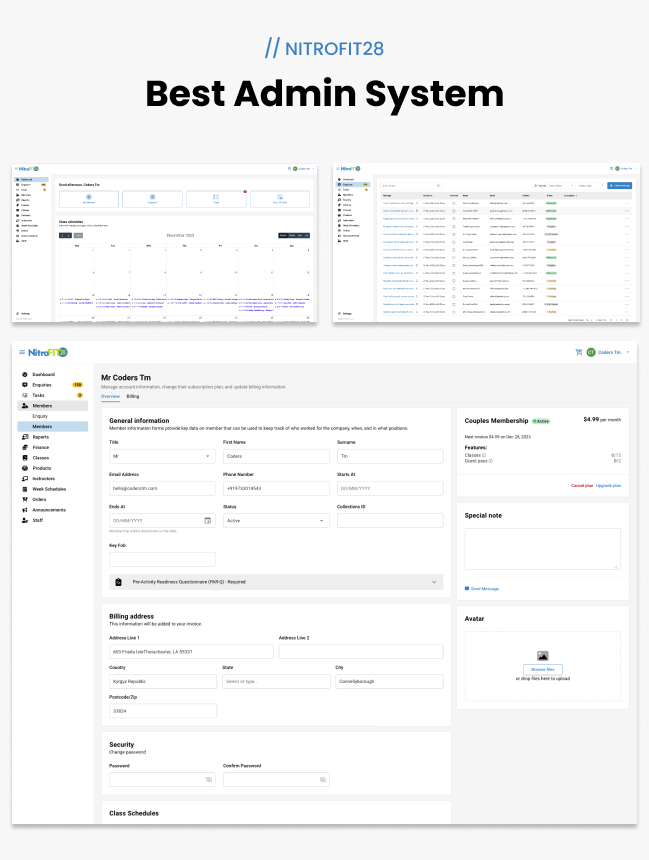Click the search box in the enquiries list screenshot

point(411,185)
